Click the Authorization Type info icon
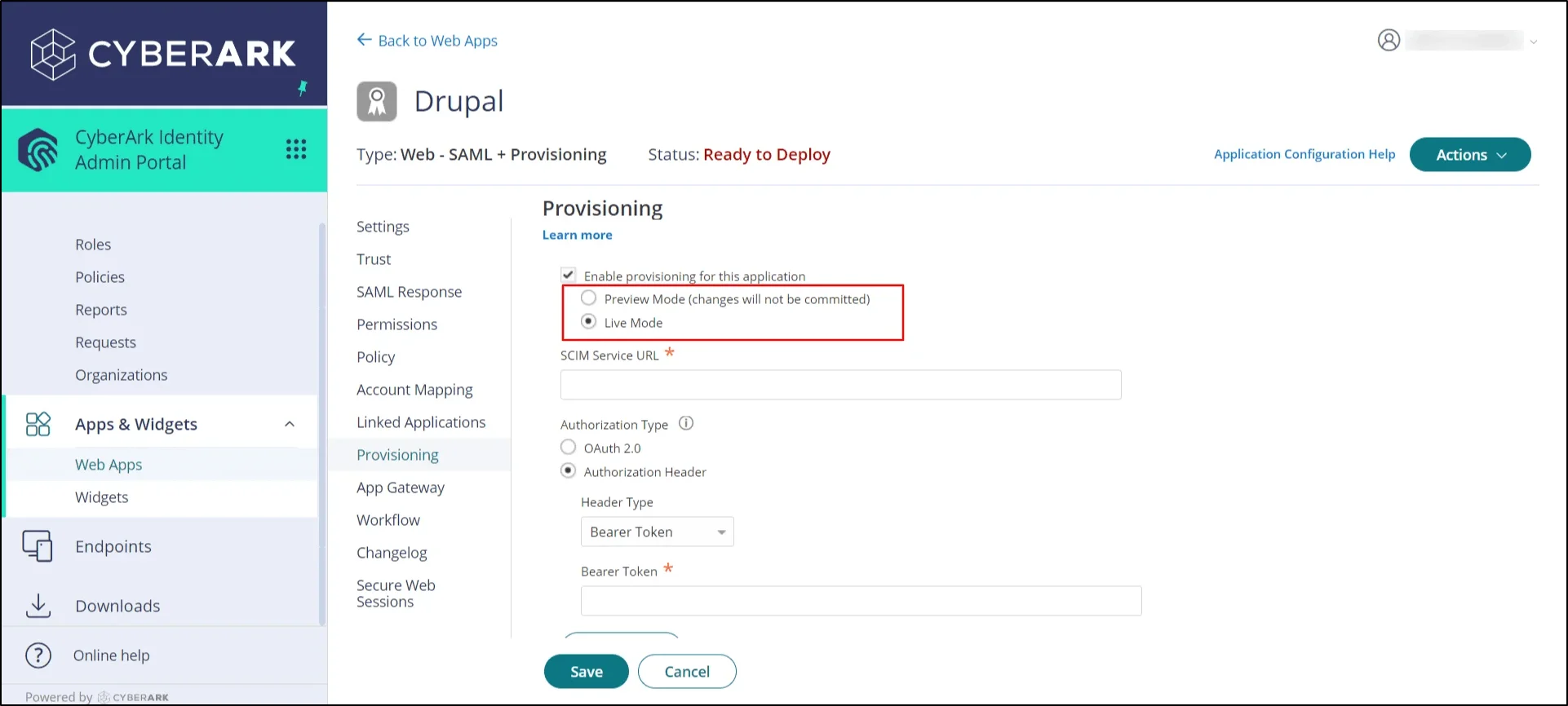 coord(686,423)
